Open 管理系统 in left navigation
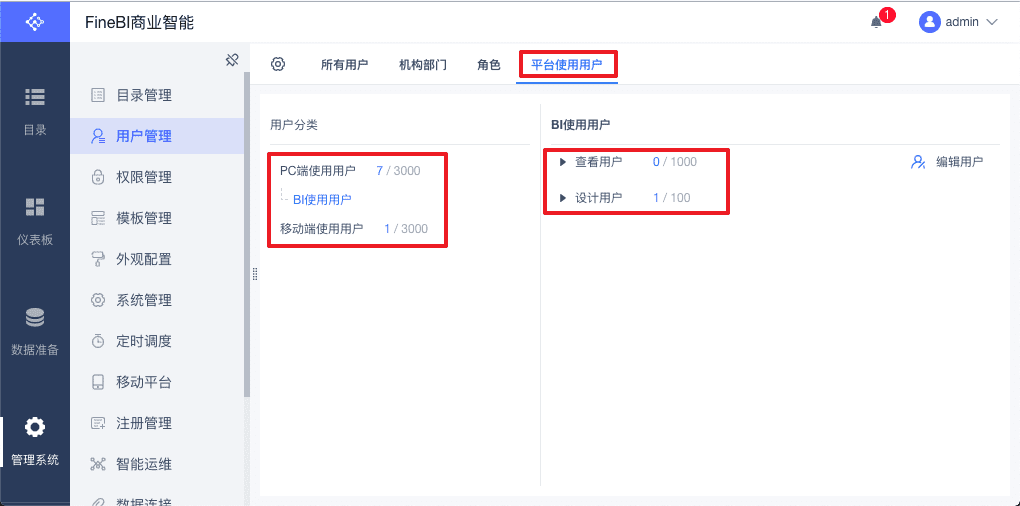1020x506 pixels. point(34,442)
